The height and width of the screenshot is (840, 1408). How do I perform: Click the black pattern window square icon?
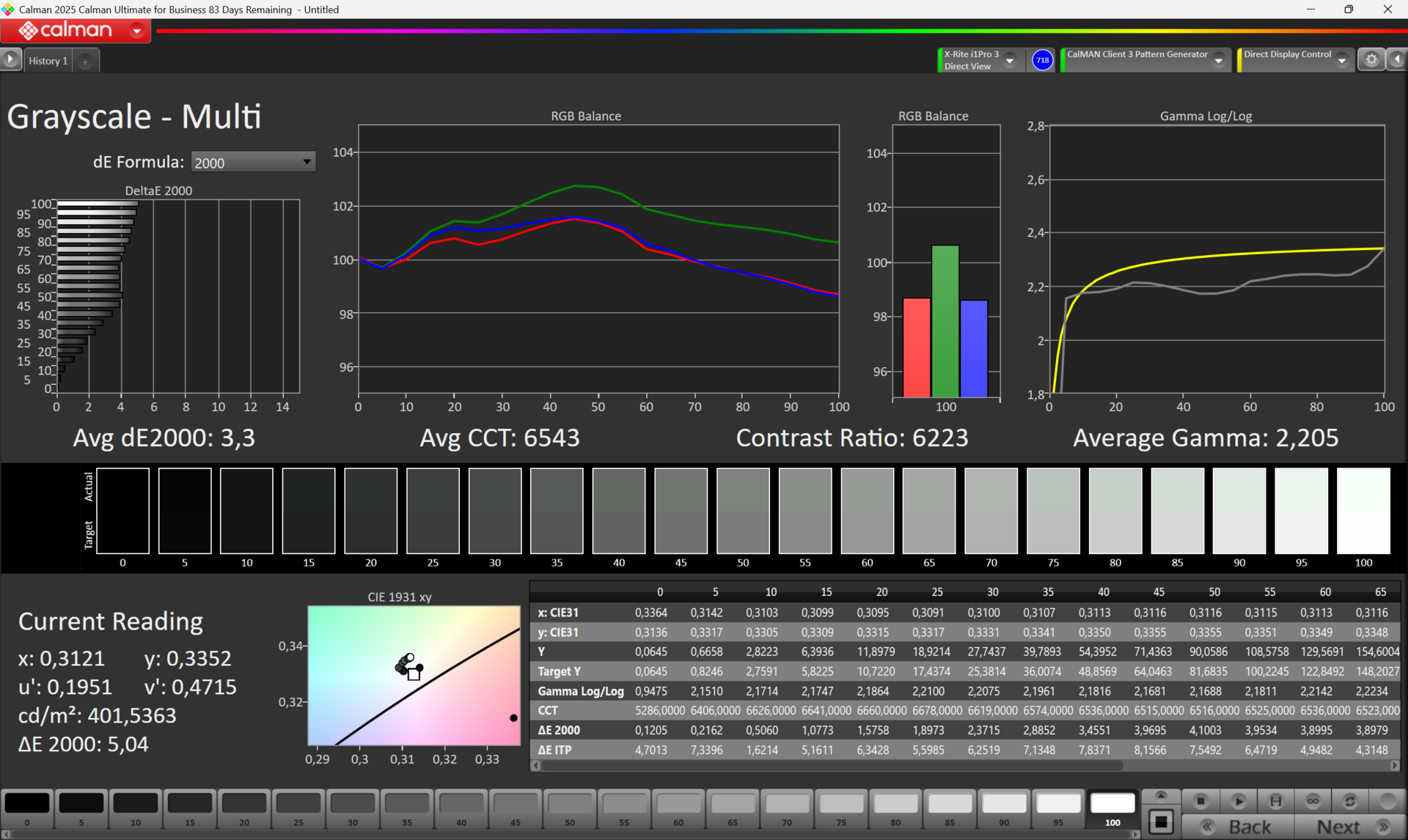tap(1161, 822)
